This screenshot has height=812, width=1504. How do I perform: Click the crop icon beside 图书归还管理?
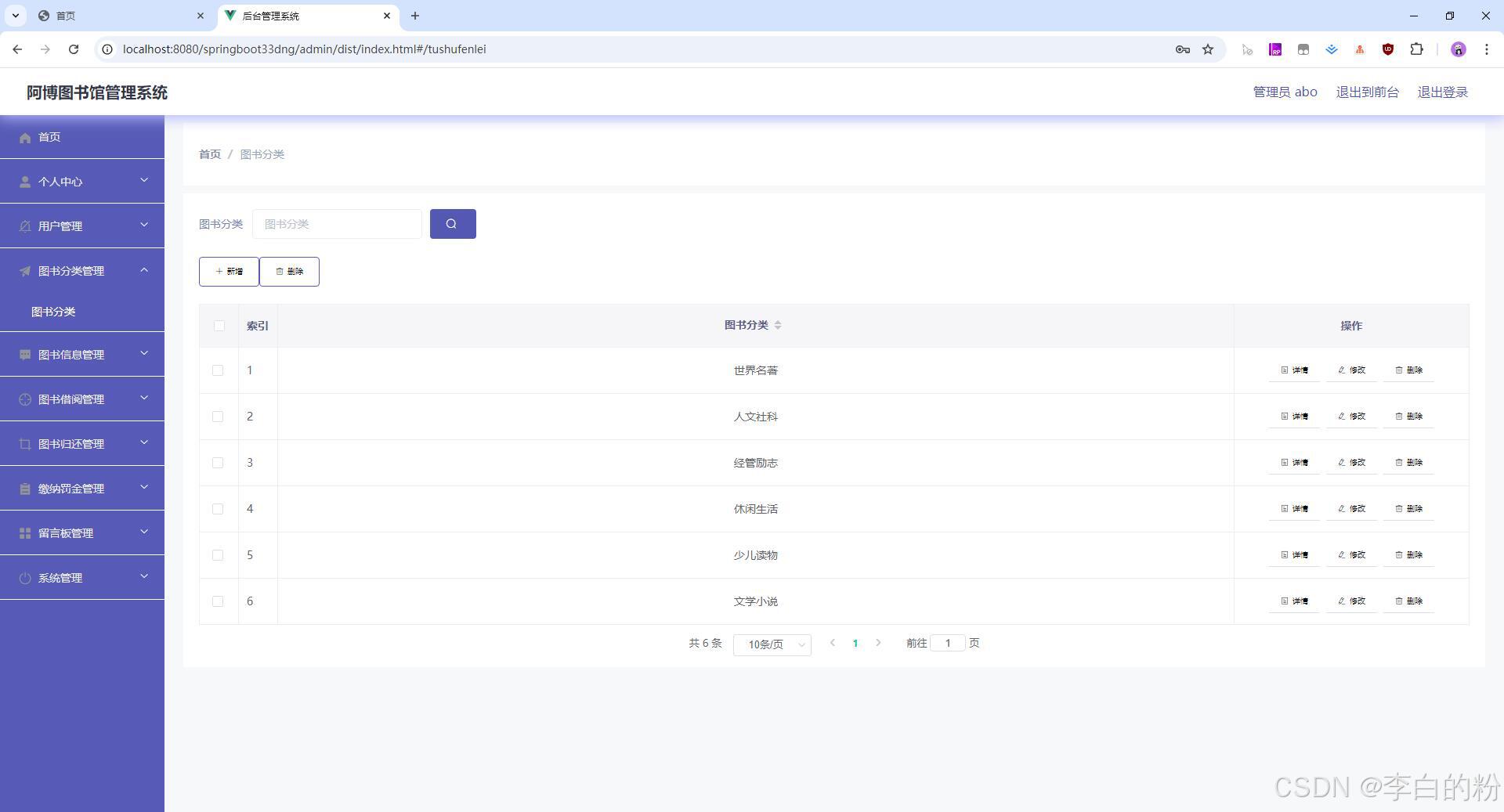coord(25,444)
